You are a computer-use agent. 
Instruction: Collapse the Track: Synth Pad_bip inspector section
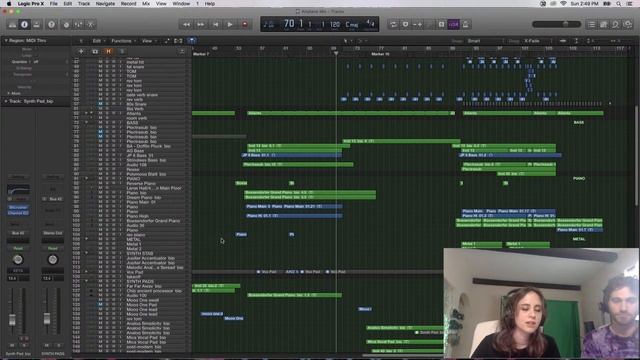coord(6,101)
